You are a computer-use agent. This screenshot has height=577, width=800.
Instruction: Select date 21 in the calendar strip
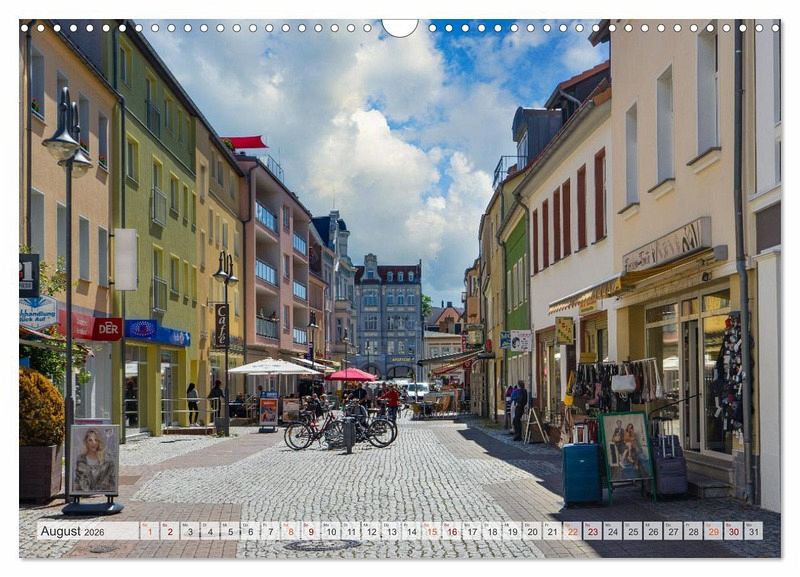point(553,531)
